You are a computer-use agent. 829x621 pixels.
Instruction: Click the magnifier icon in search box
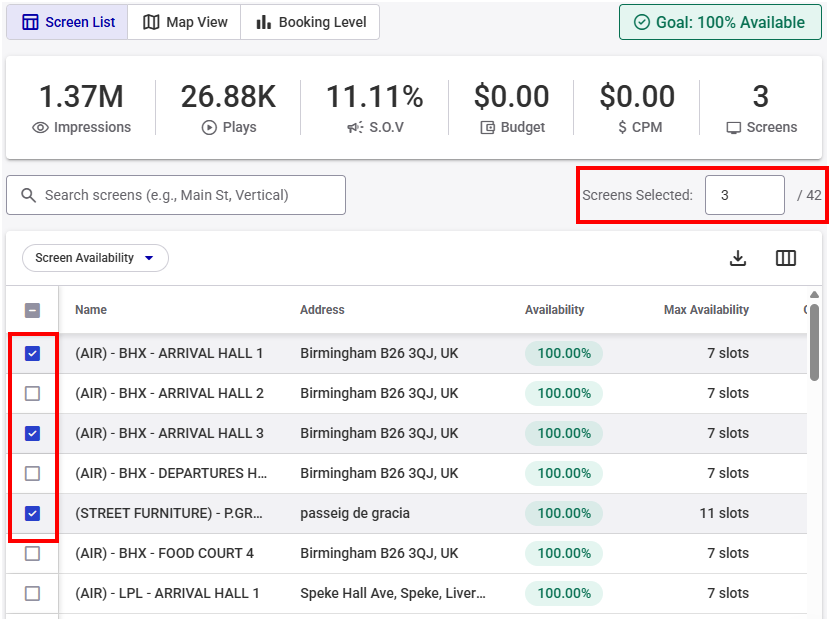coord(28,195)
